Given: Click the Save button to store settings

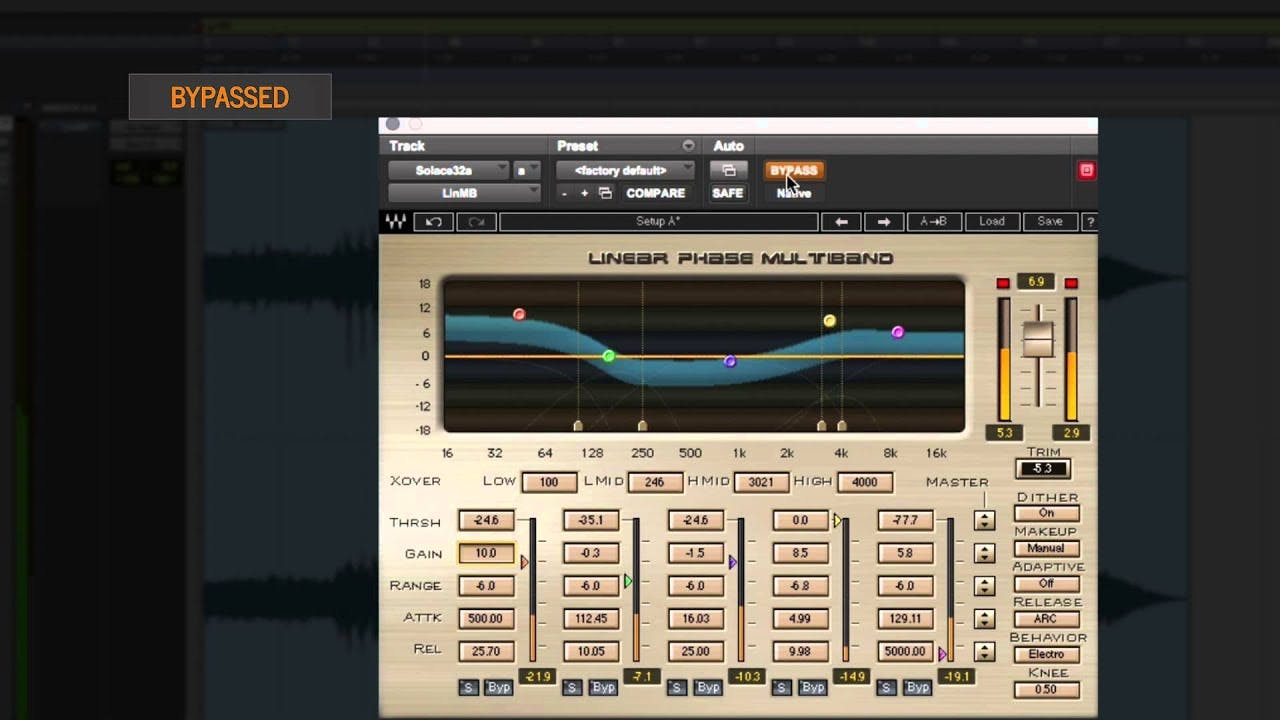Looking at the screenshot, I should 1049,221.
